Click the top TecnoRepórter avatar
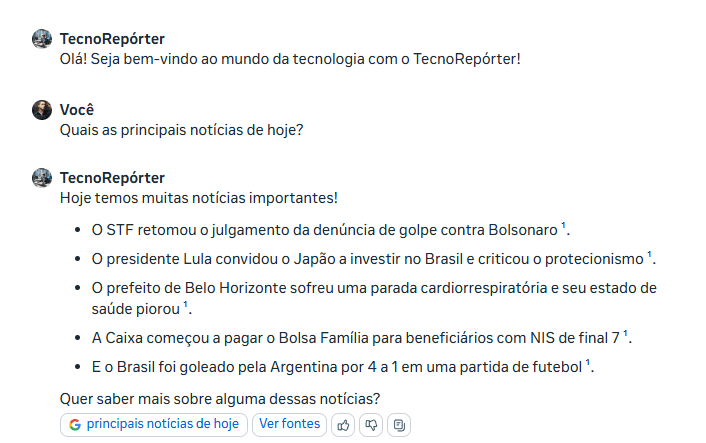The height and width of the screenshot is (443, 706). click(42, 39)
